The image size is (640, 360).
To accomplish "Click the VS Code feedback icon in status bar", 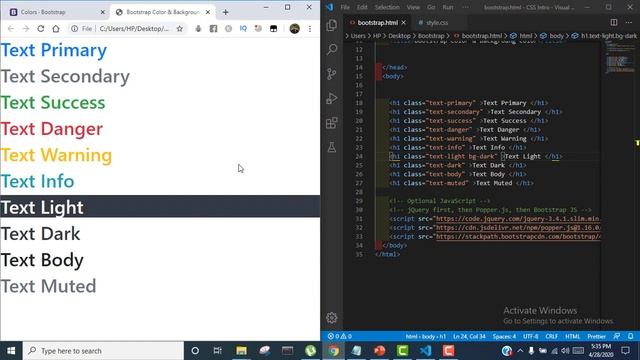I will click(x=617, y=336).
